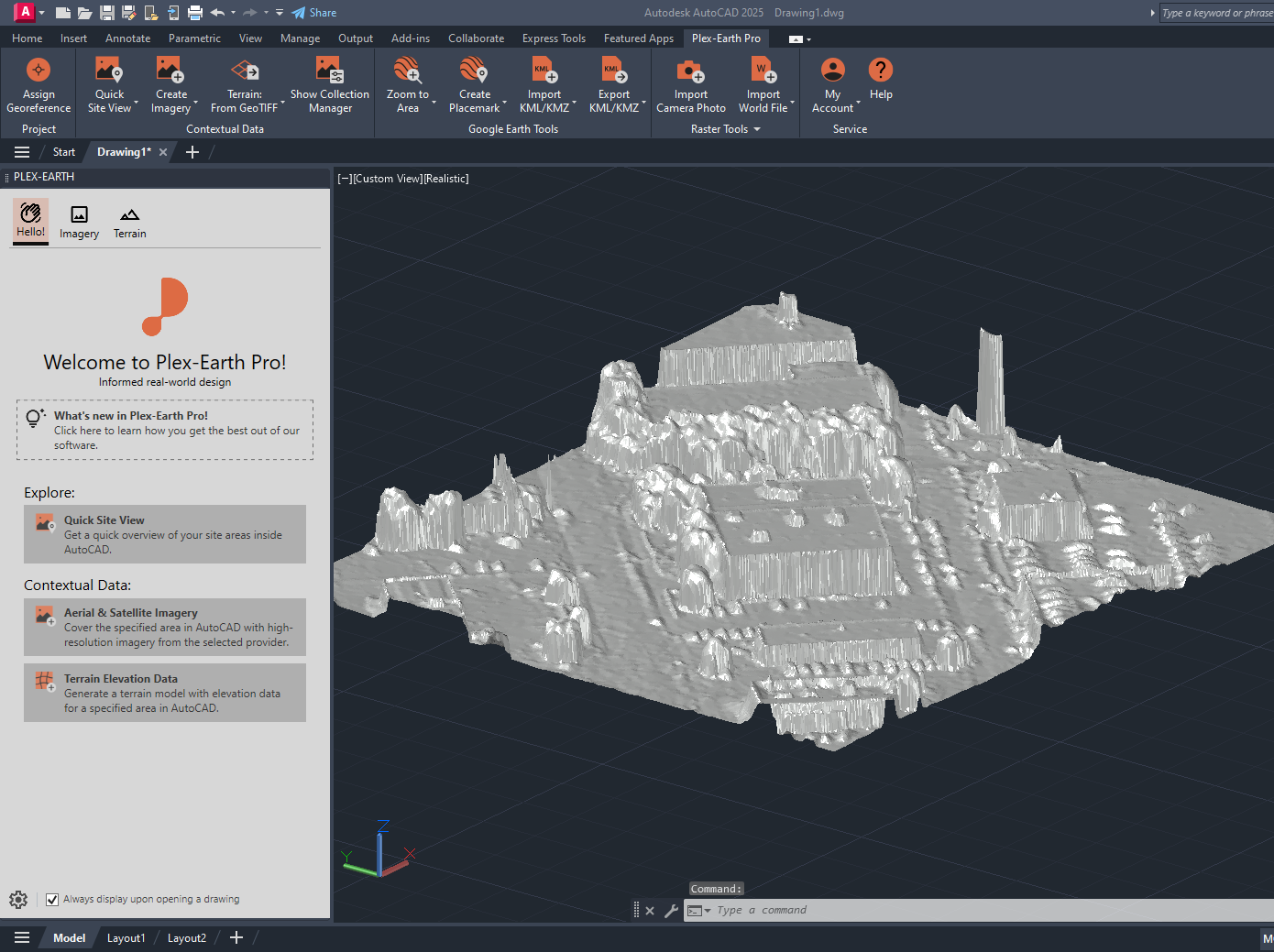Image resolution: width=1274 pixels, height=952 pixels.
Task: Click Quick Site View ribbon icon
Action: point(109,71)
